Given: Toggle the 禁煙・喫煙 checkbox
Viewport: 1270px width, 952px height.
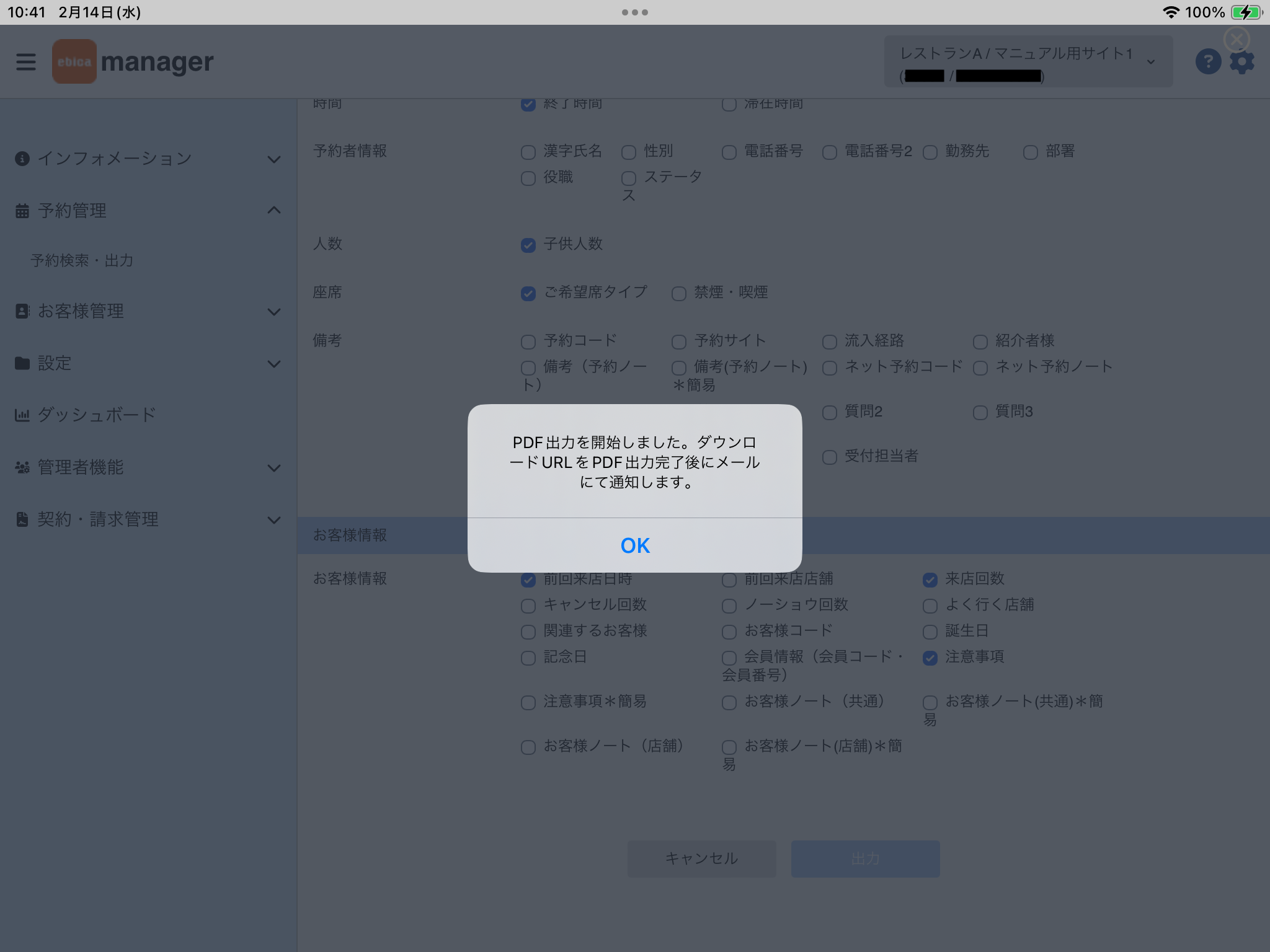Looking at the screenshot, I should [x=679, y=294].
